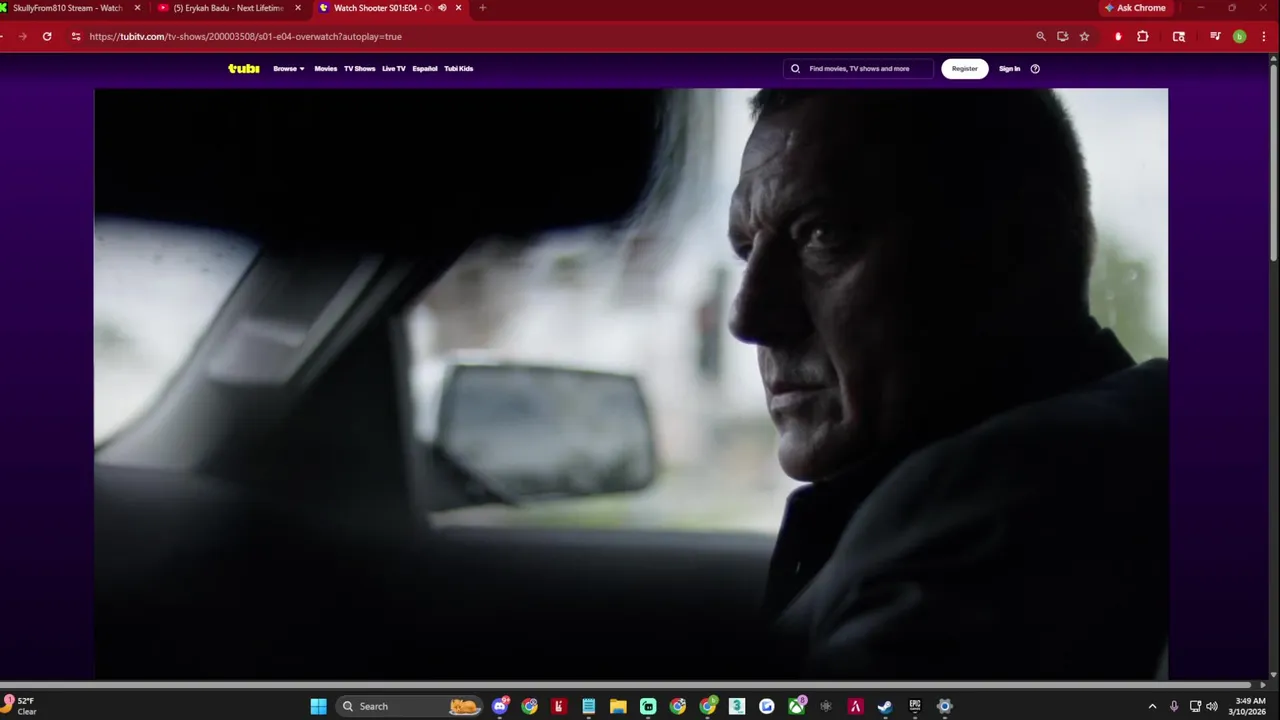Image resolution: width=1280 pixels, height=720 pixels.
Task: Open the volume speaker tray icon
Action: pyautogui.click(x=1212, y=706)
